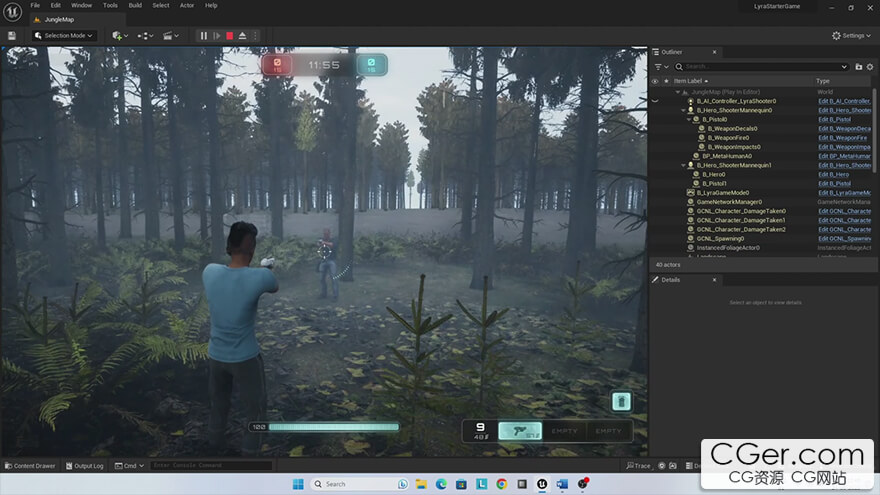This screenshot has height=495, width=880.
Task: Open the Edit B_Hero link
Action: [x=833, y=175]
